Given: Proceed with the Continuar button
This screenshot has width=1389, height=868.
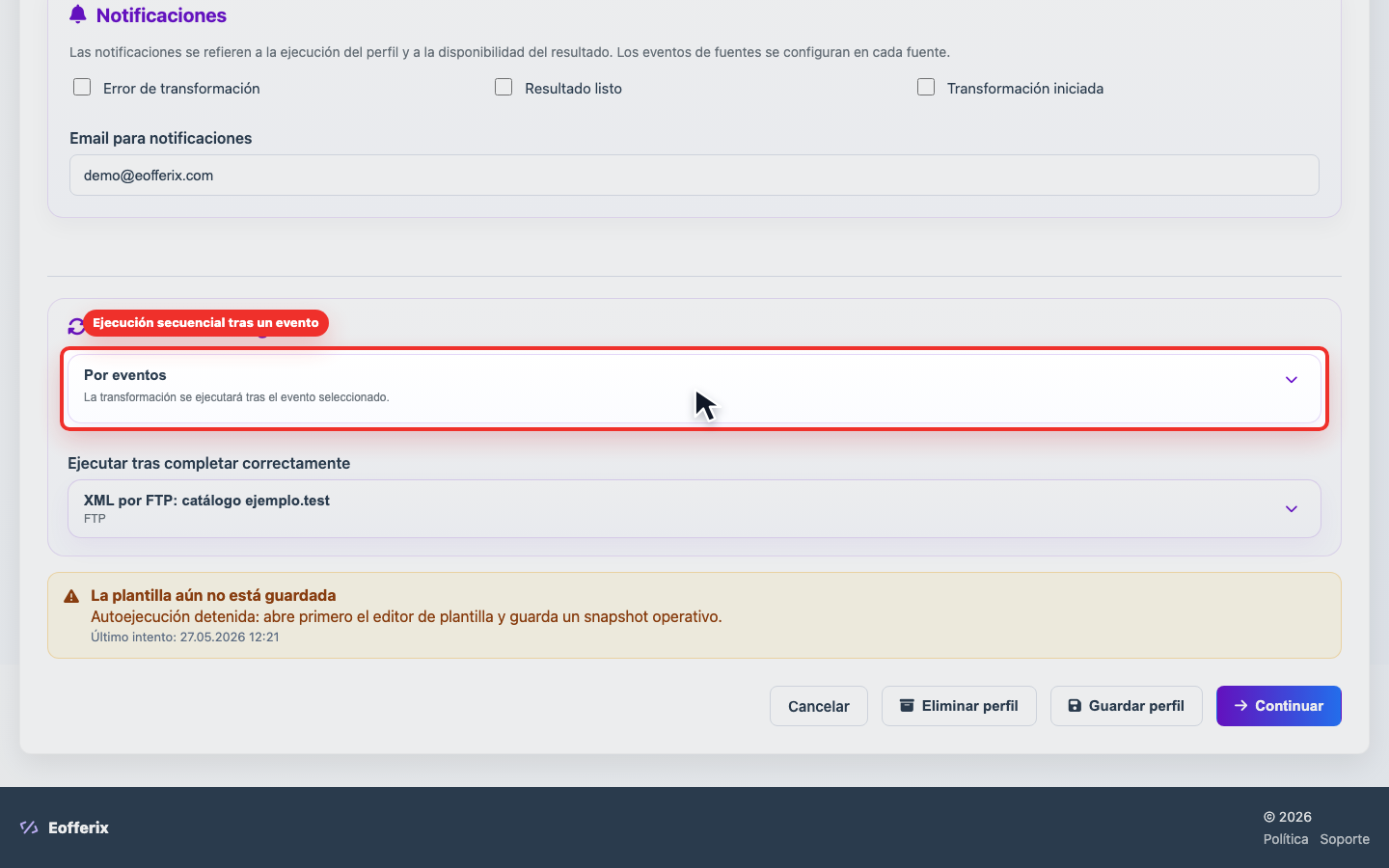Looking at the screenshot, I should click(x=1279, y=706).
